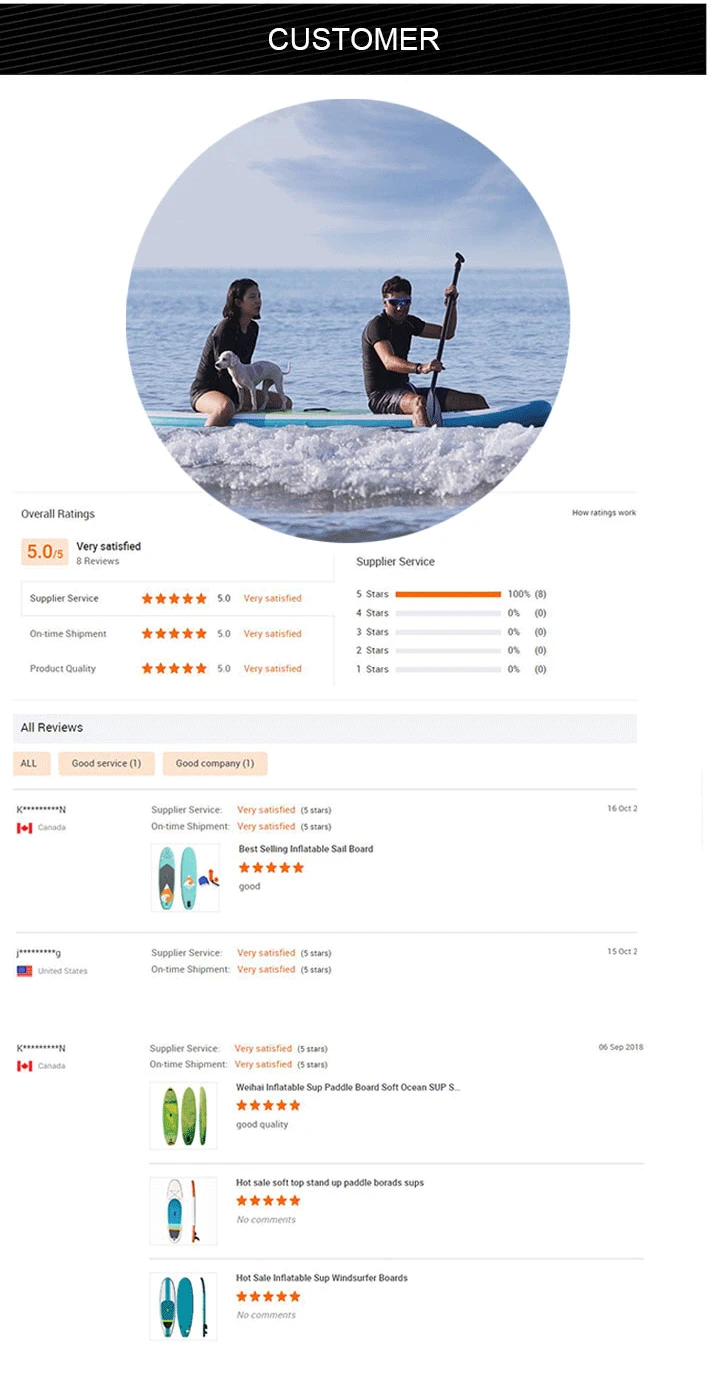
Task: Filter reviews by Good company (1)
Action: point(215,764)
